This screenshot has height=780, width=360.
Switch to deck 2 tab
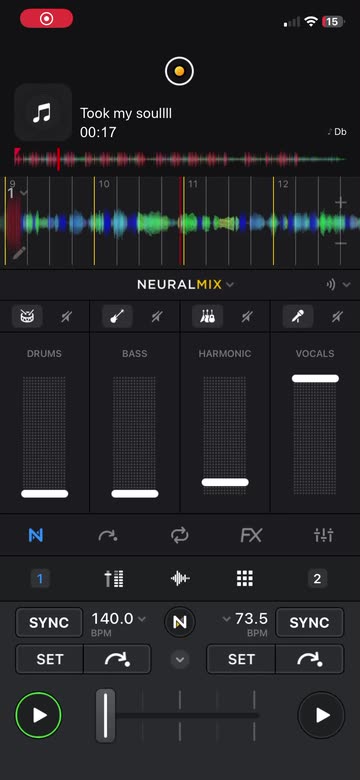[317, 579]
